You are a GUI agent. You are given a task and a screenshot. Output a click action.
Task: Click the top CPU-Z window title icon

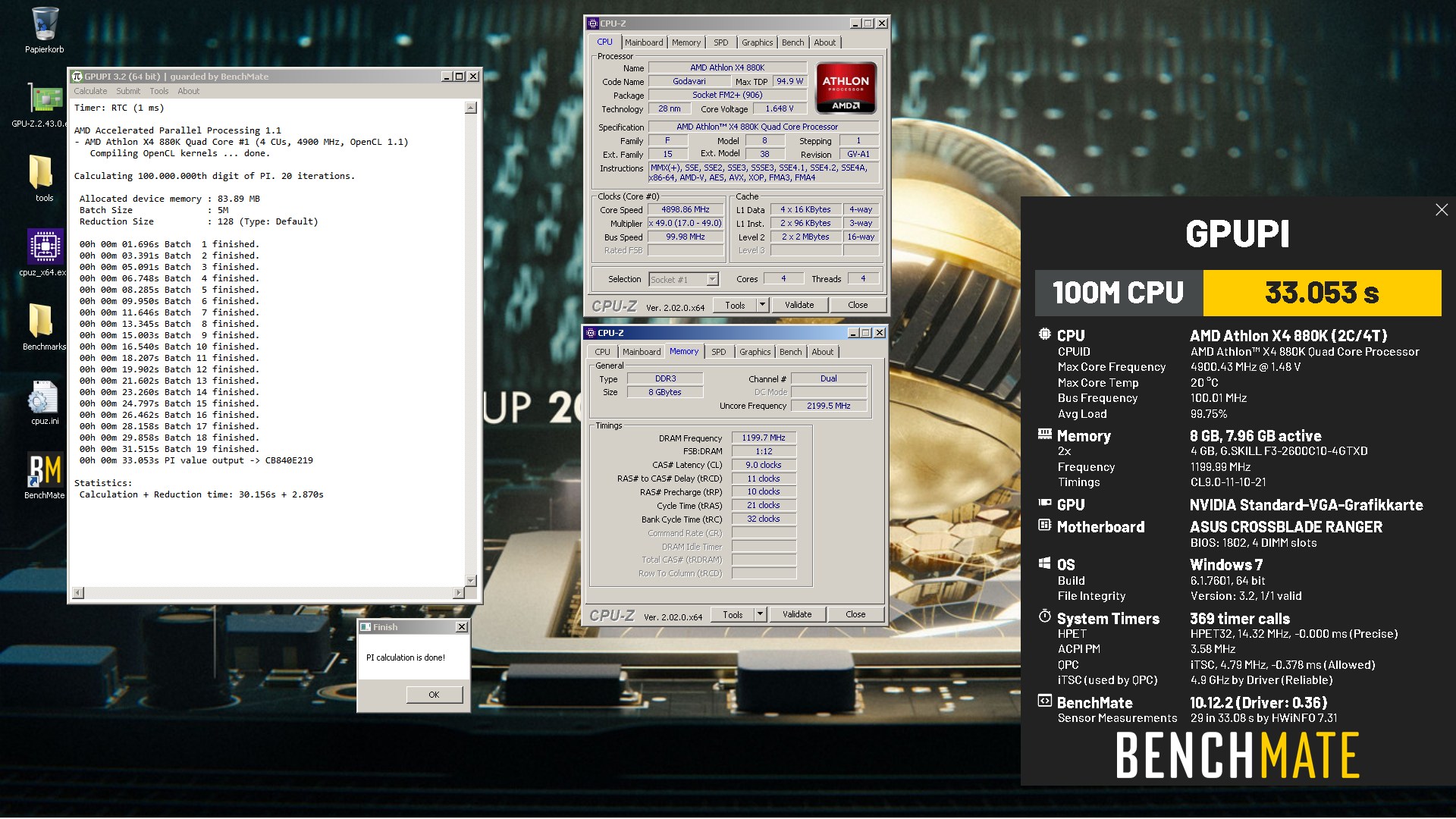click(x=593, y=24)
